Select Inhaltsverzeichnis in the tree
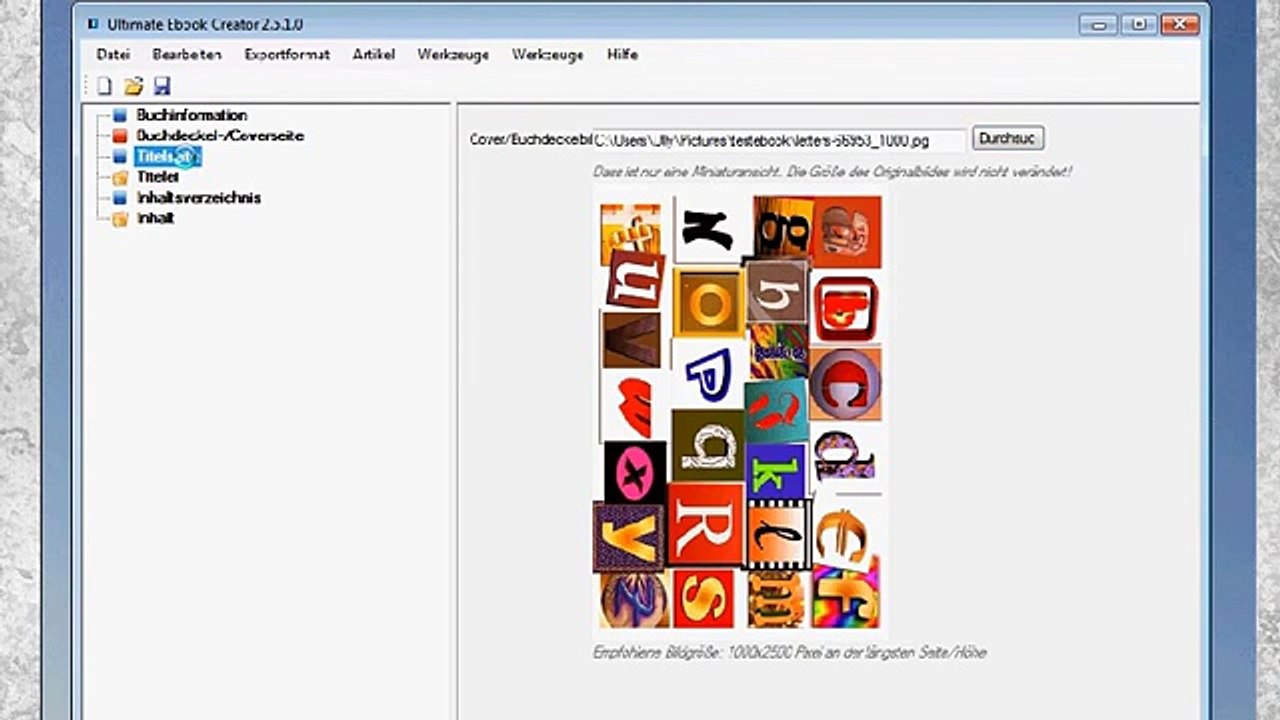 tap(199, 197)
